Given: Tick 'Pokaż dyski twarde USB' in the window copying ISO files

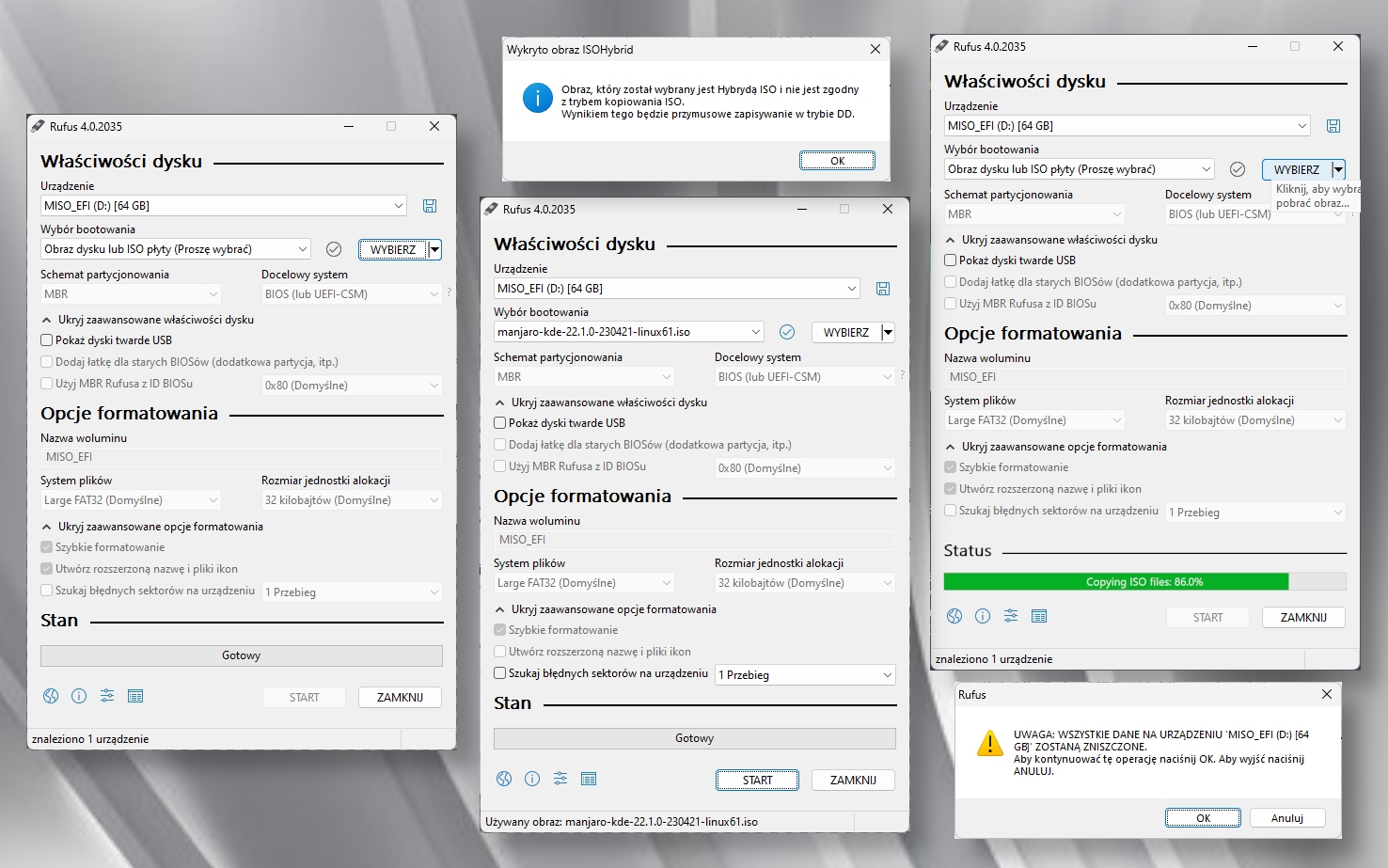Looking at the screenshot, I should coord(951,260).
